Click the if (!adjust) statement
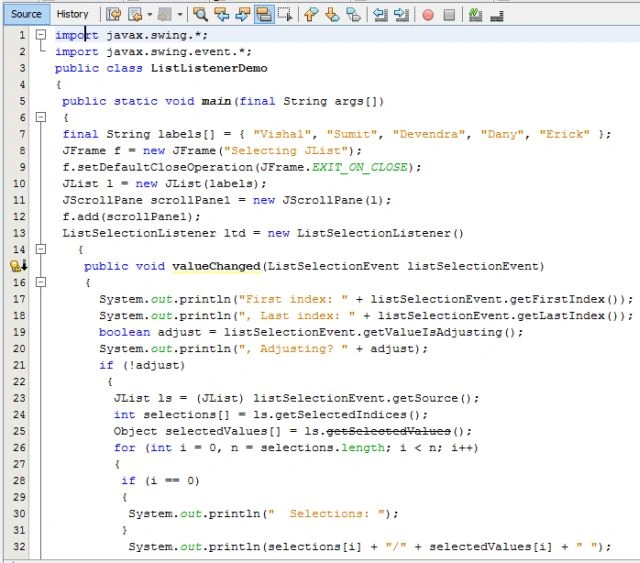The height and width of the screenshot is (563, 640). tap(142, 365)
